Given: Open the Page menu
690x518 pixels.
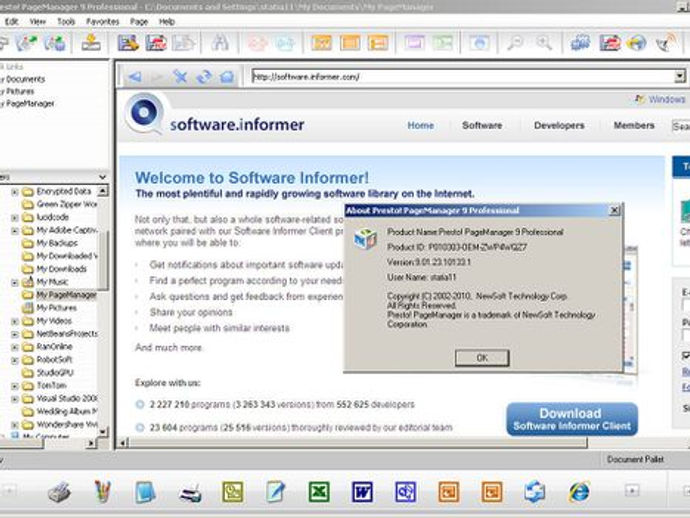Looking at the screenshot, I should 139,22.
